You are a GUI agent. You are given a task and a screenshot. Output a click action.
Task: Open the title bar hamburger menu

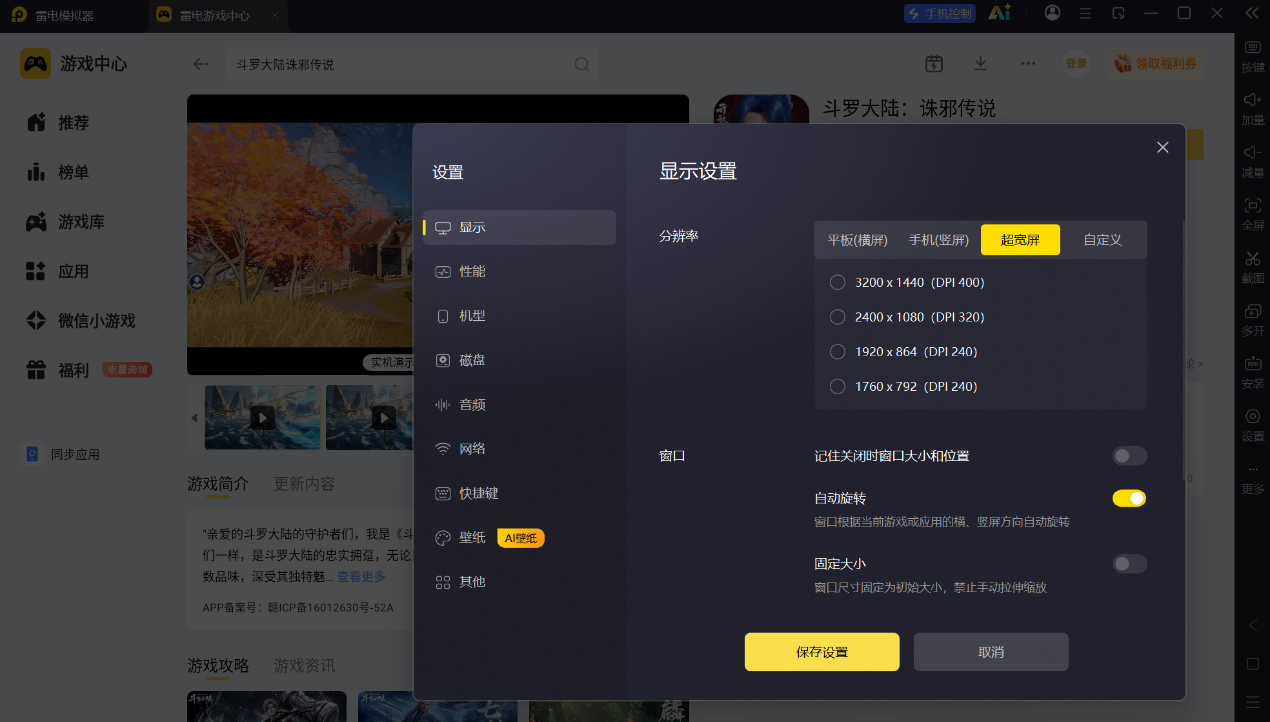[x=1085, y=13]
